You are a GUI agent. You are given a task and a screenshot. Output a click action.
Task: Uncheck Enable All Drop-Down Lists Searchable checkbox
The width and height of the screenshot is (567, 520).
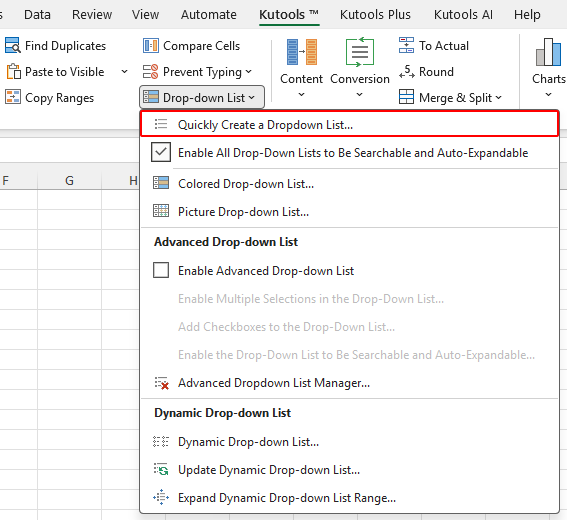tap(161, 152)
